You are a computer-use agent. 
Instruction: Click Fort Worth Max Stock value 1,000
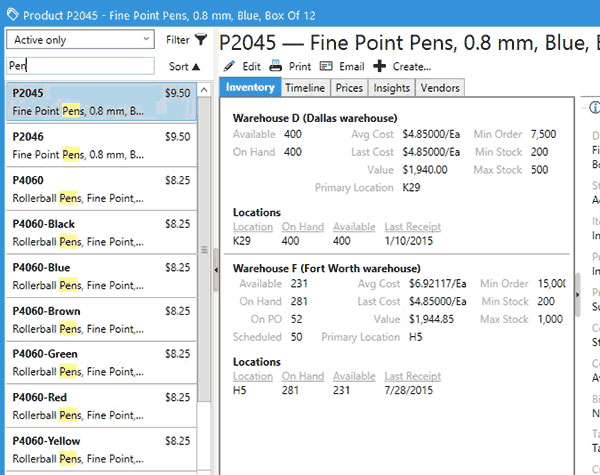point(550,319)
